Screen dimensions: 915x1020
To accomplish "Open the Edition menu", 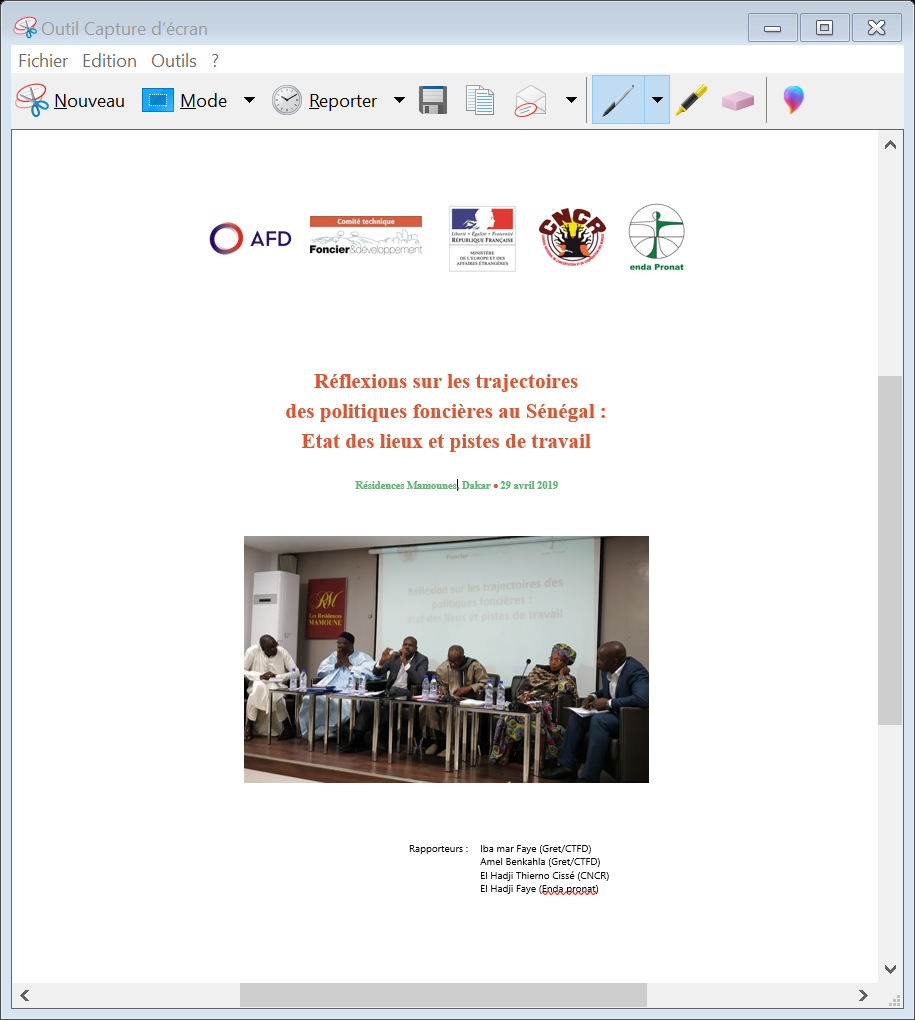I will (x=109, y=61).
